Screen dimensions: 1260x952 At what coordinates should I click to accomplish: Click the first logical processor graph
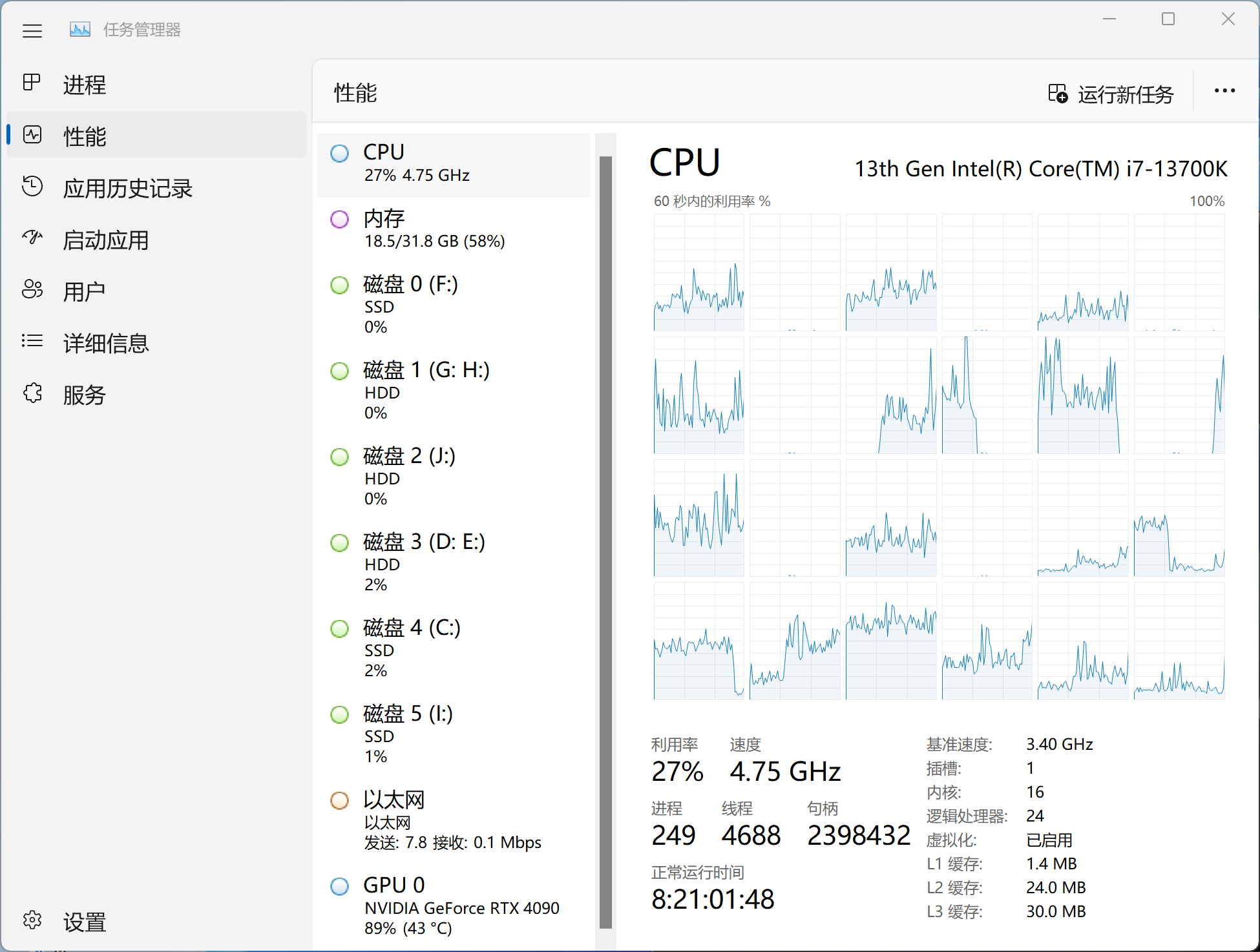(698, 273)
